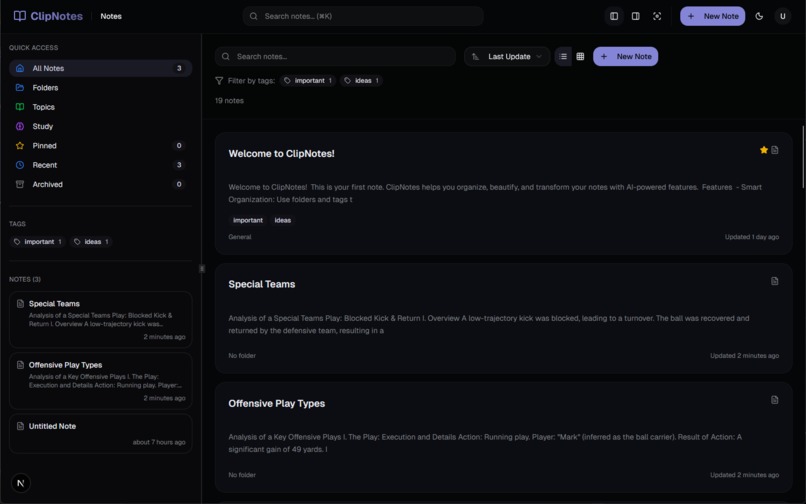
Task: Click sort order icon beside Last Update
Action: click(x=475, y=57)
